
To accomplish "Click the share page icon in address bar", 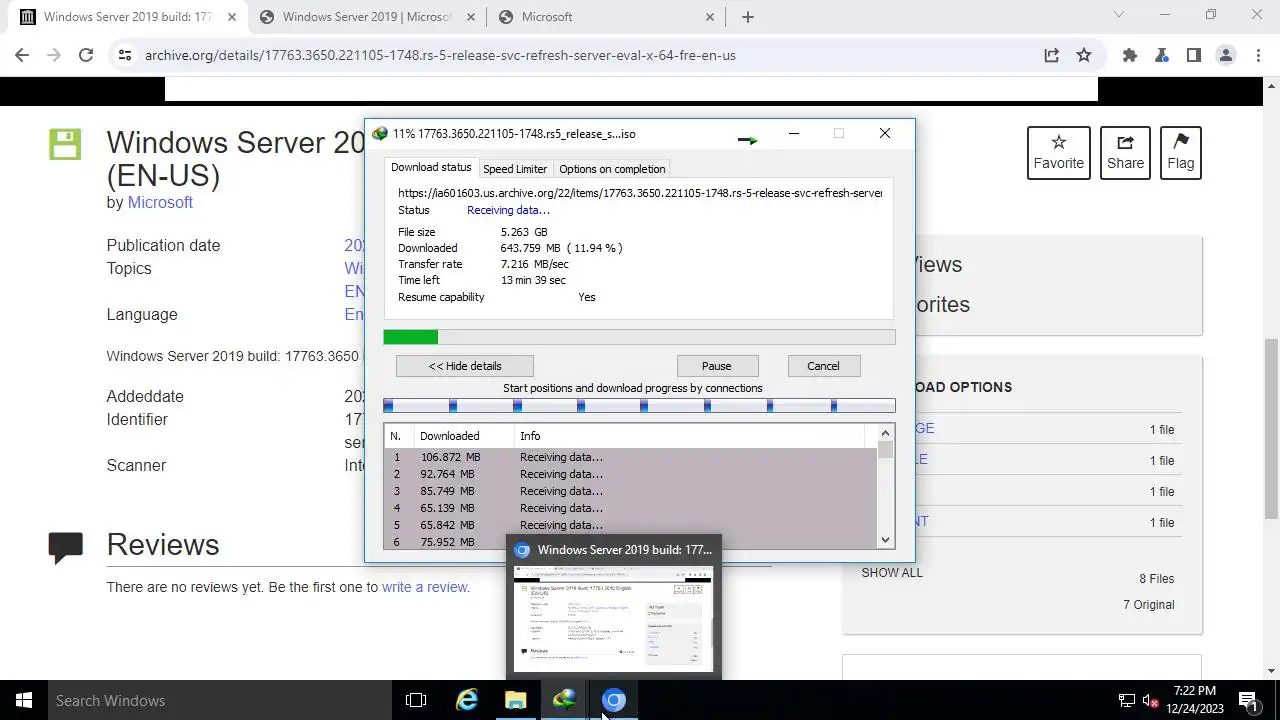I will (x=1051, y=55).
